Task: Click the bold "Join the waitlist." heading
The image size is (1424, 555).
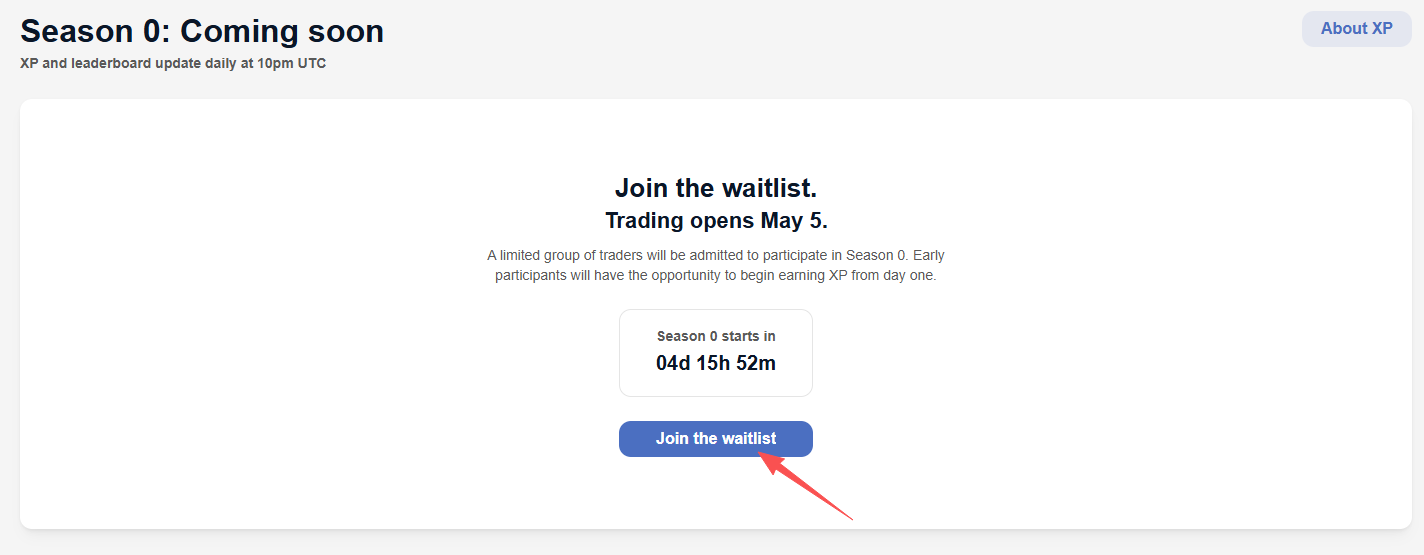Action: click(715, 188)
